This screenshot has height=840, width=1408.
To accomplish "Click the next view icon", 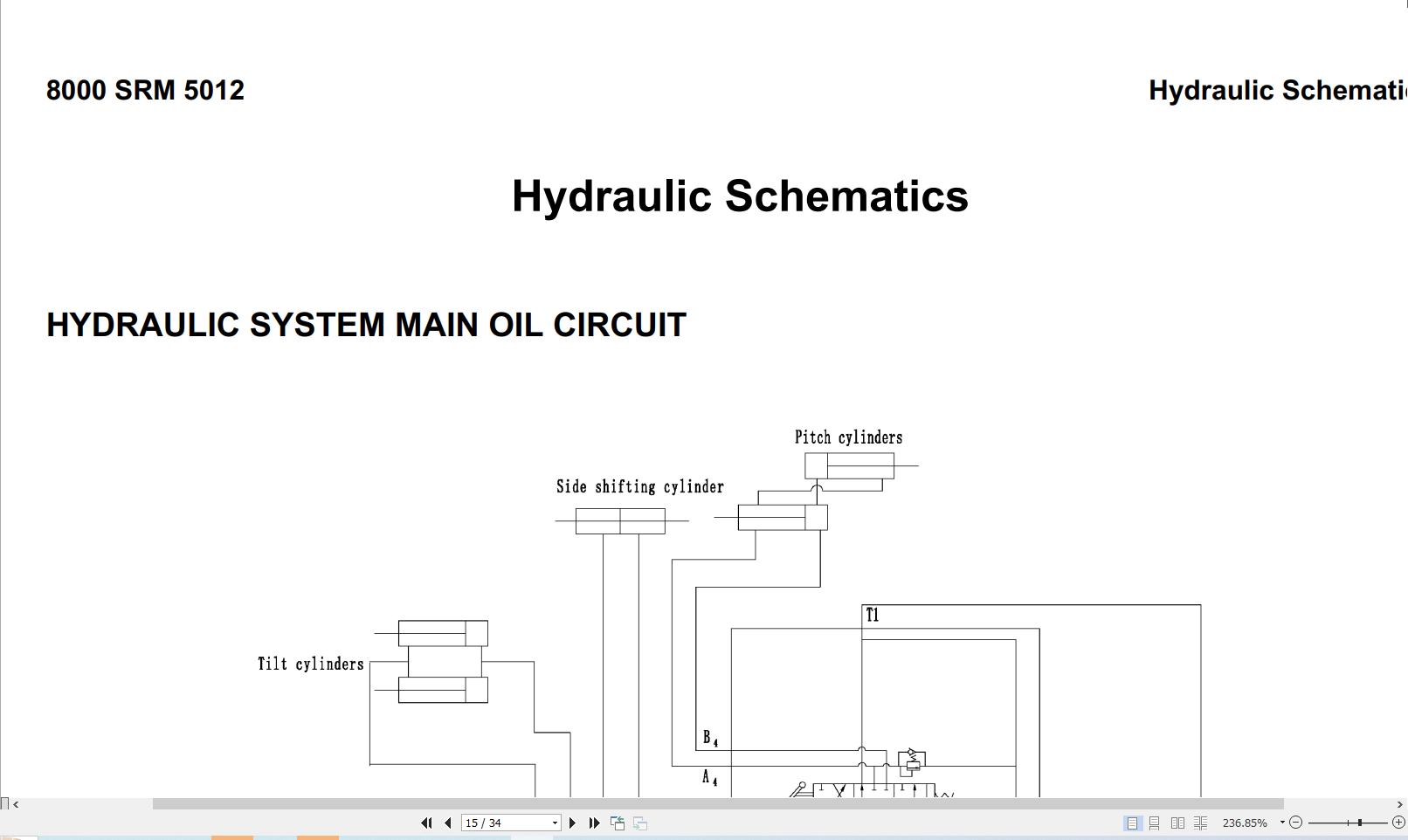I will 640,823.
